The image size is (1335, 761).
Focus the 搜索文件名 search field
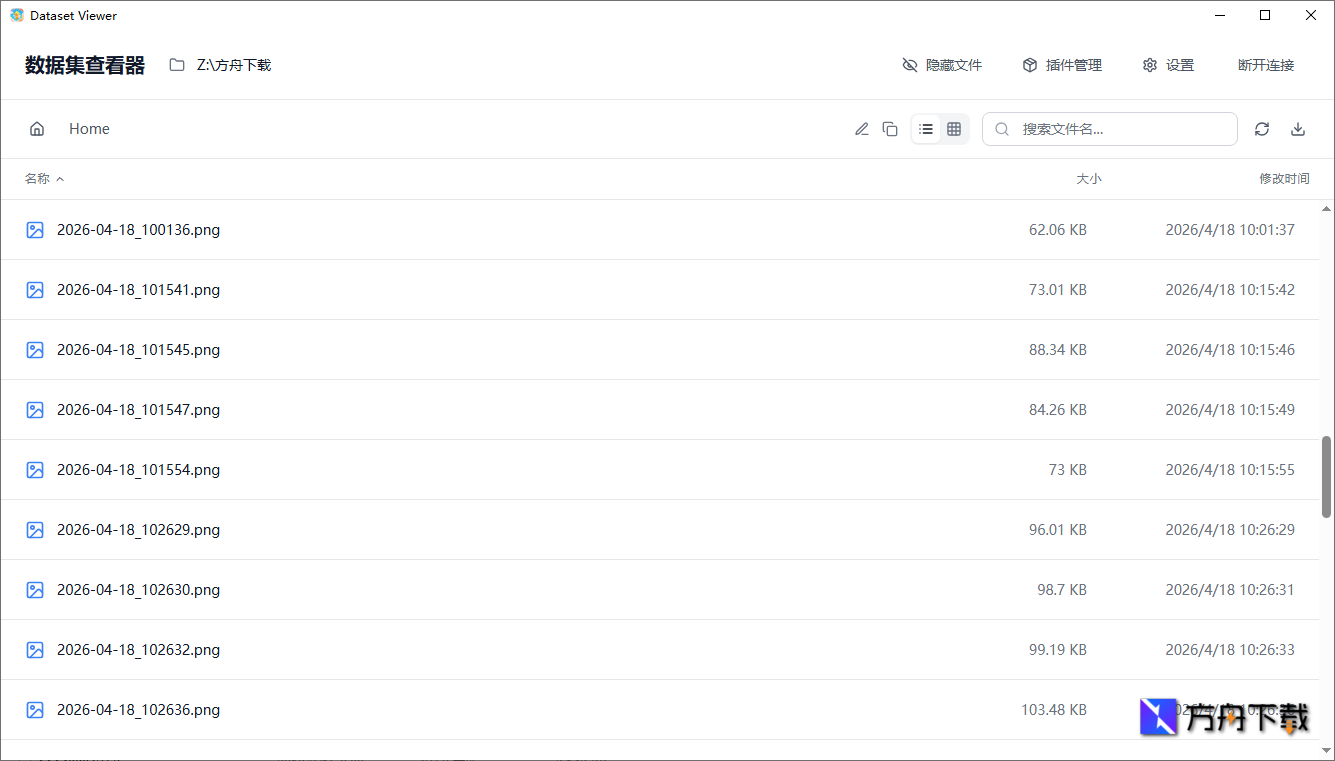(x=1120, y=129)
